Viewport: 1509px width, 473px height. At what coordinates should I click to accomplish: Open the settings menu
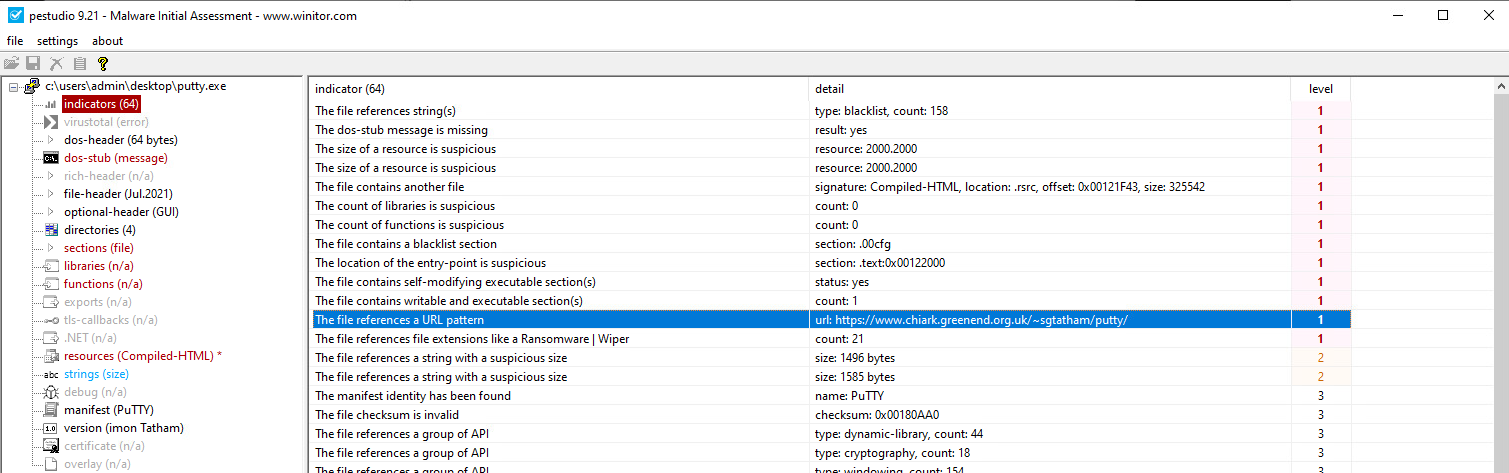57,41
